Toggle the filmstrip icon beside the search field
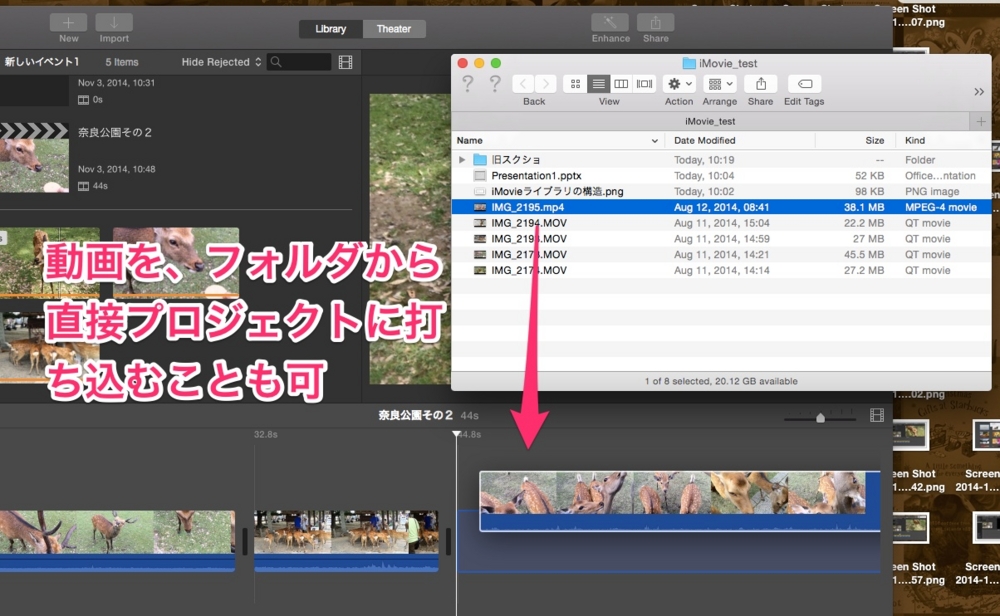 tap(344, 62)
